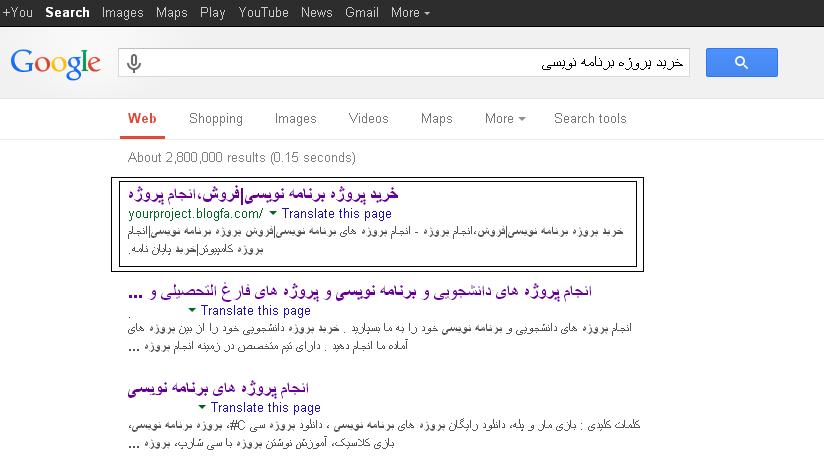Image resolution: width=824 pixels, height=475 pixels.
Task: Expand the green arrow next to yourproject.blogfa.com
Action: (x=273, y=213)
